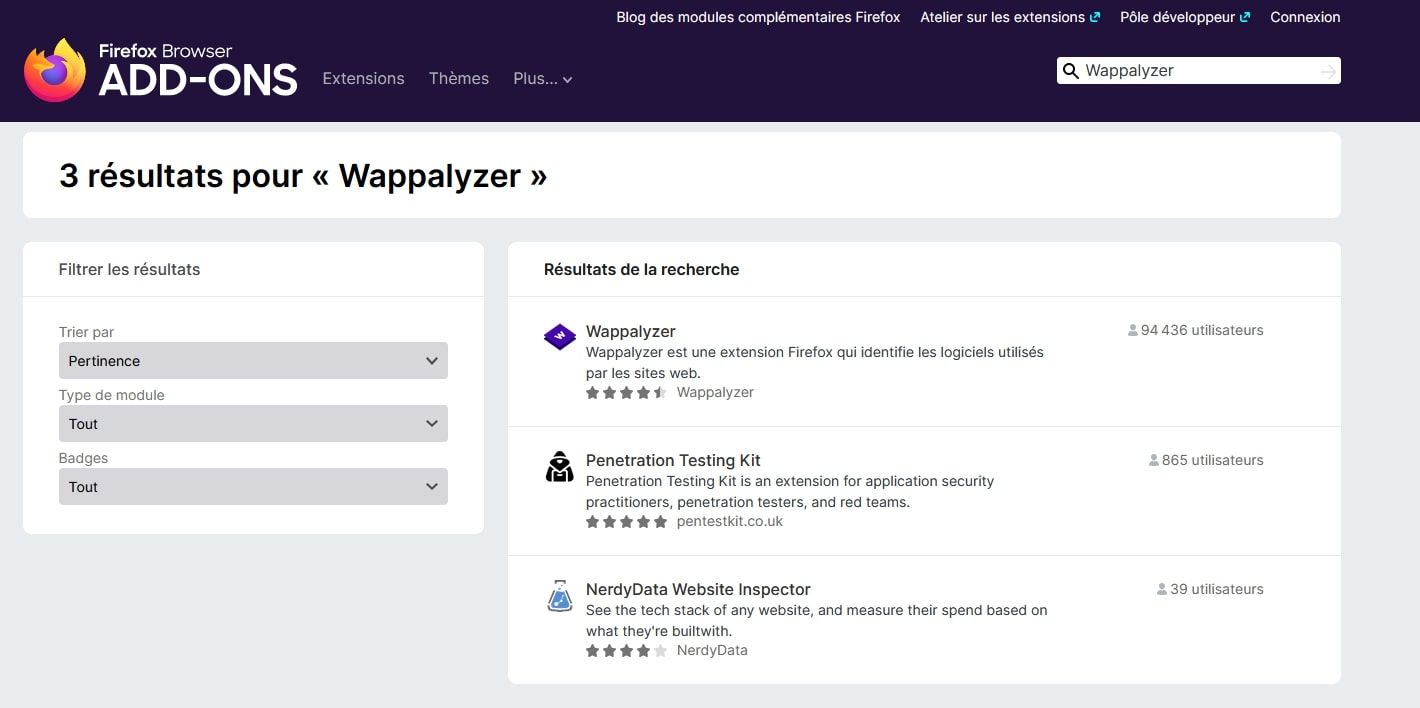This screenshot has height=708, width=1420.
Task: Click the search magnifier icon
Action: pyautogui.click(x=1070, y=71)
